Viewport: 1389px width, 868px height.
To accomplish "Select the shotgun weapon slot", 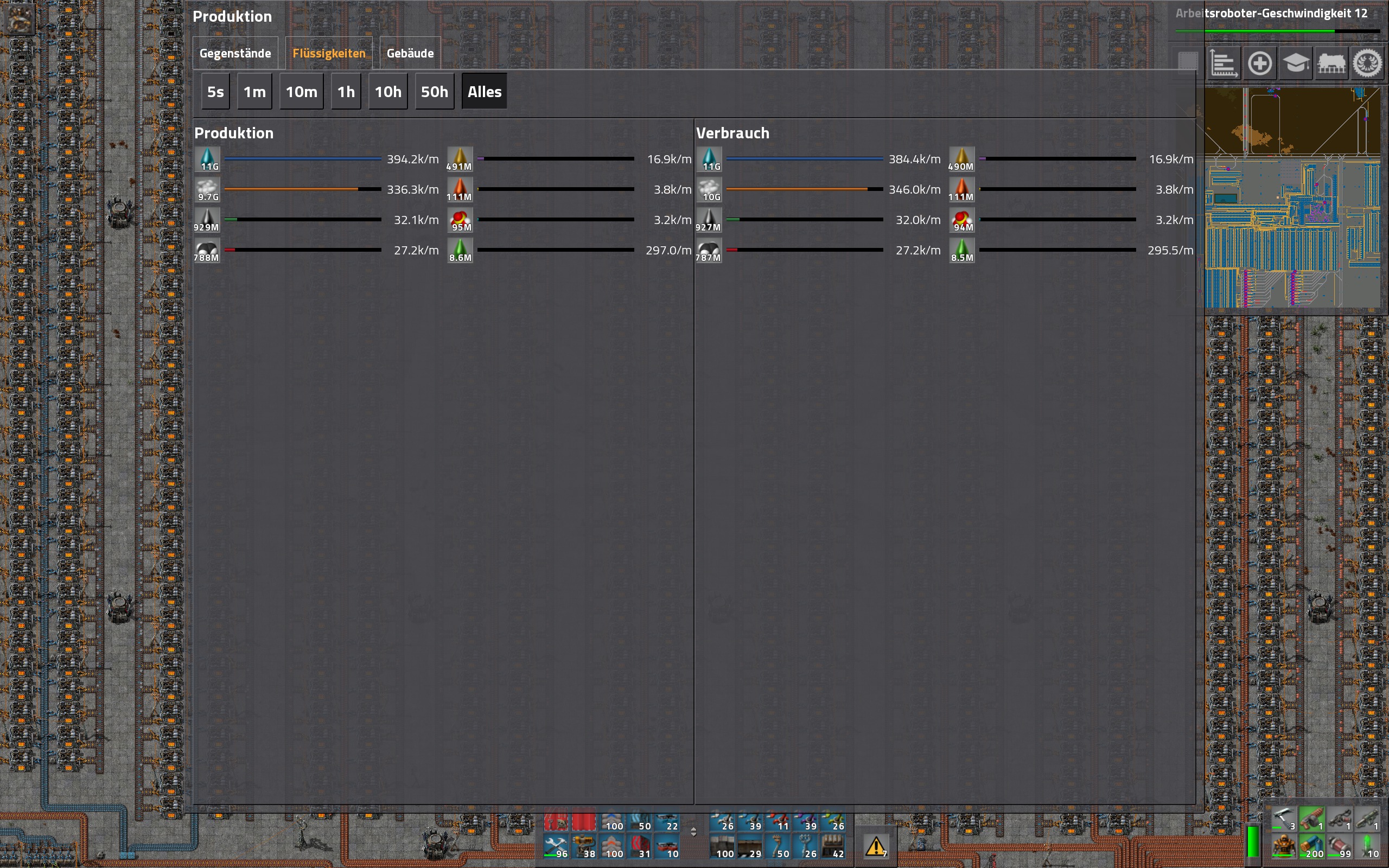I will (1311, 819).
